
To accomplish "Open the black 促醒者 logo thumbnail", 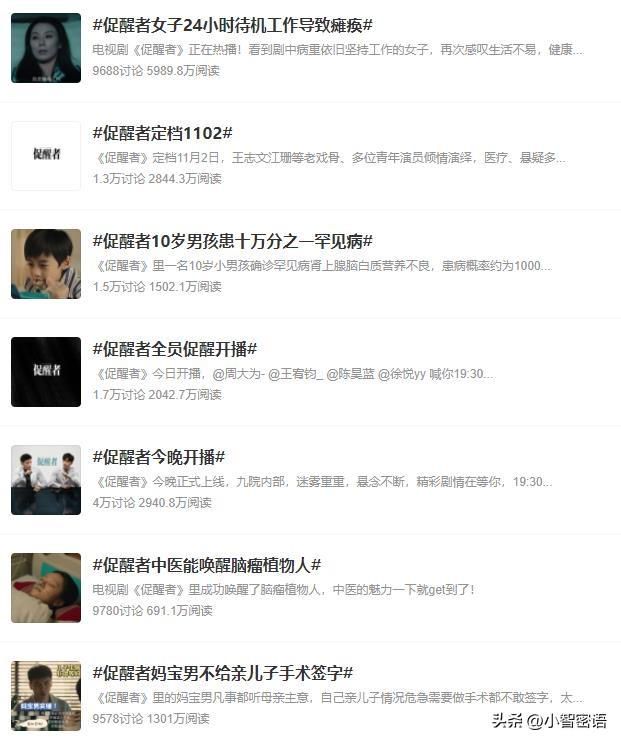I will click(x=46, y=372).
